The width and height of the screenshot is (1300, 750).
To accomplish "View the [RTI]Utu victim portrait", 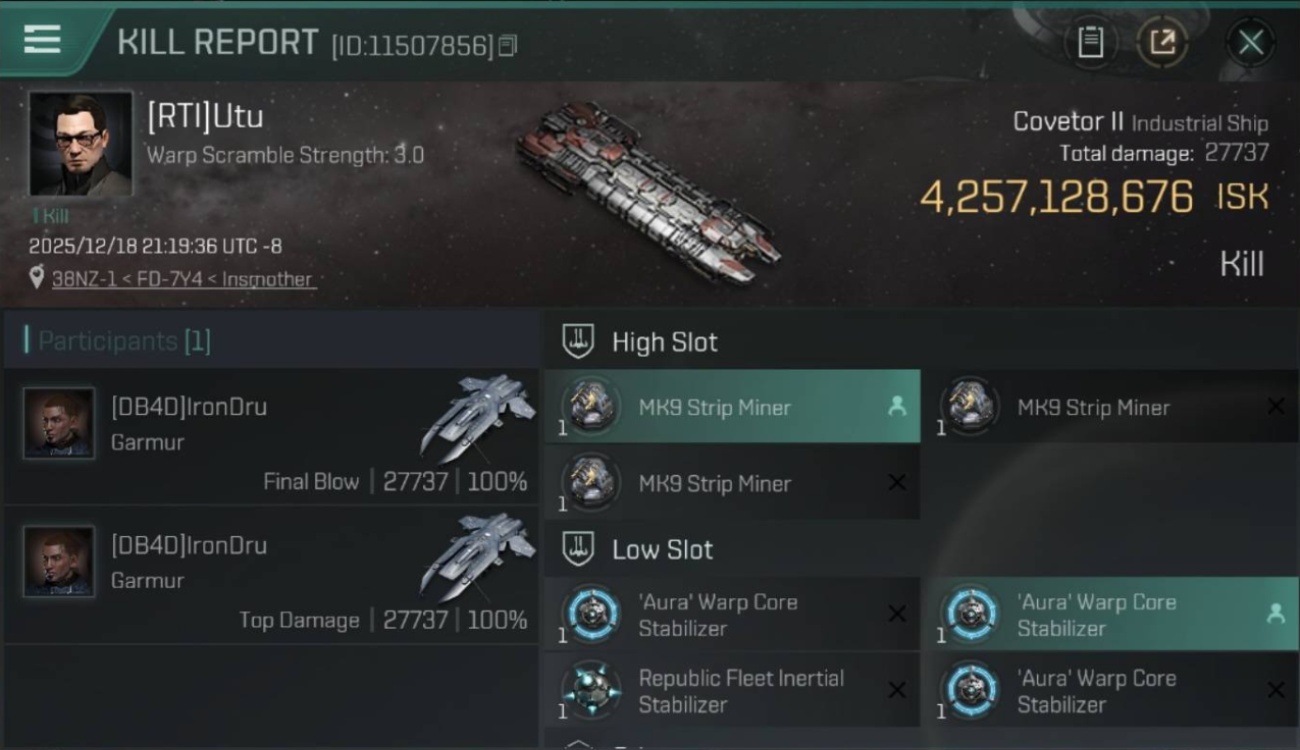I will [80, 144].
